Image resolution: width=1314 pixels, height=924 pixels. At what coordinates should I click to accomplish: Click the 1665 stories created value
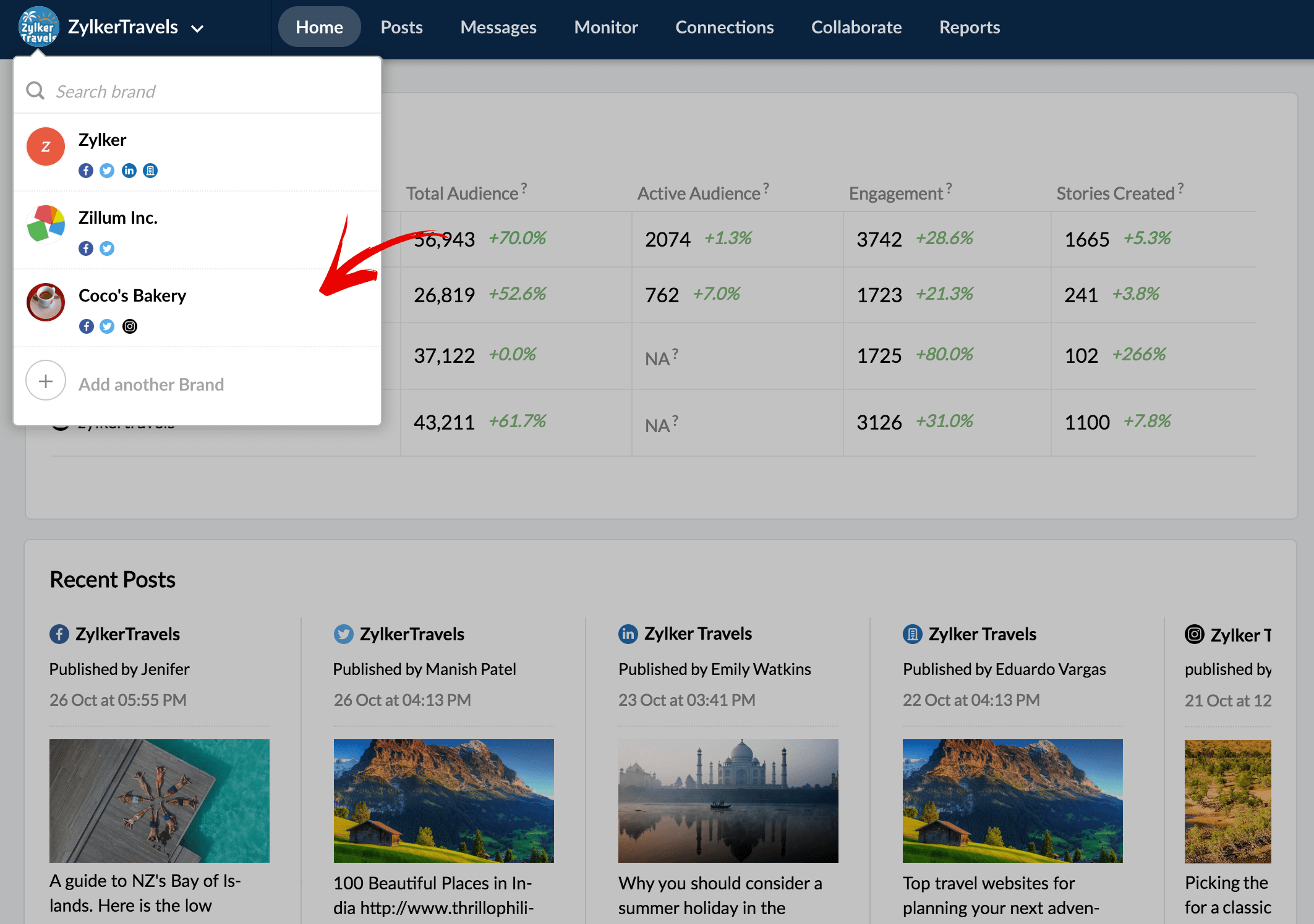[x=1087, y=239]
